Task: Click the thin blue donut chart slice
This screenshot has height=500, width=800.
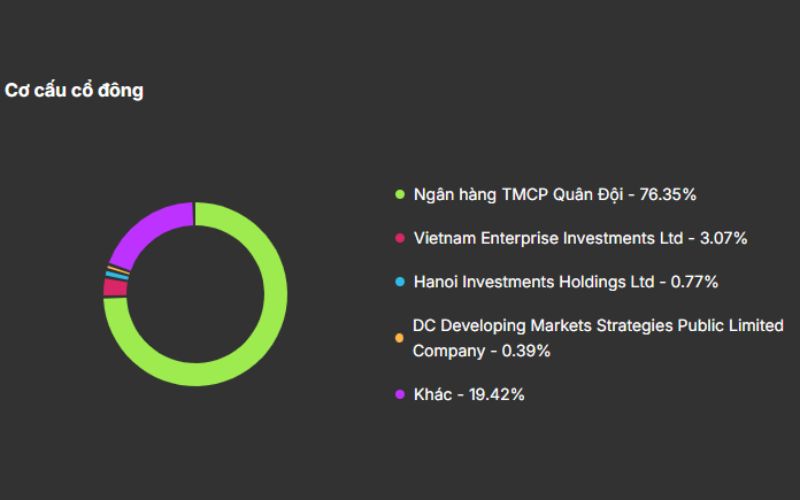Action: coord(117,276)
